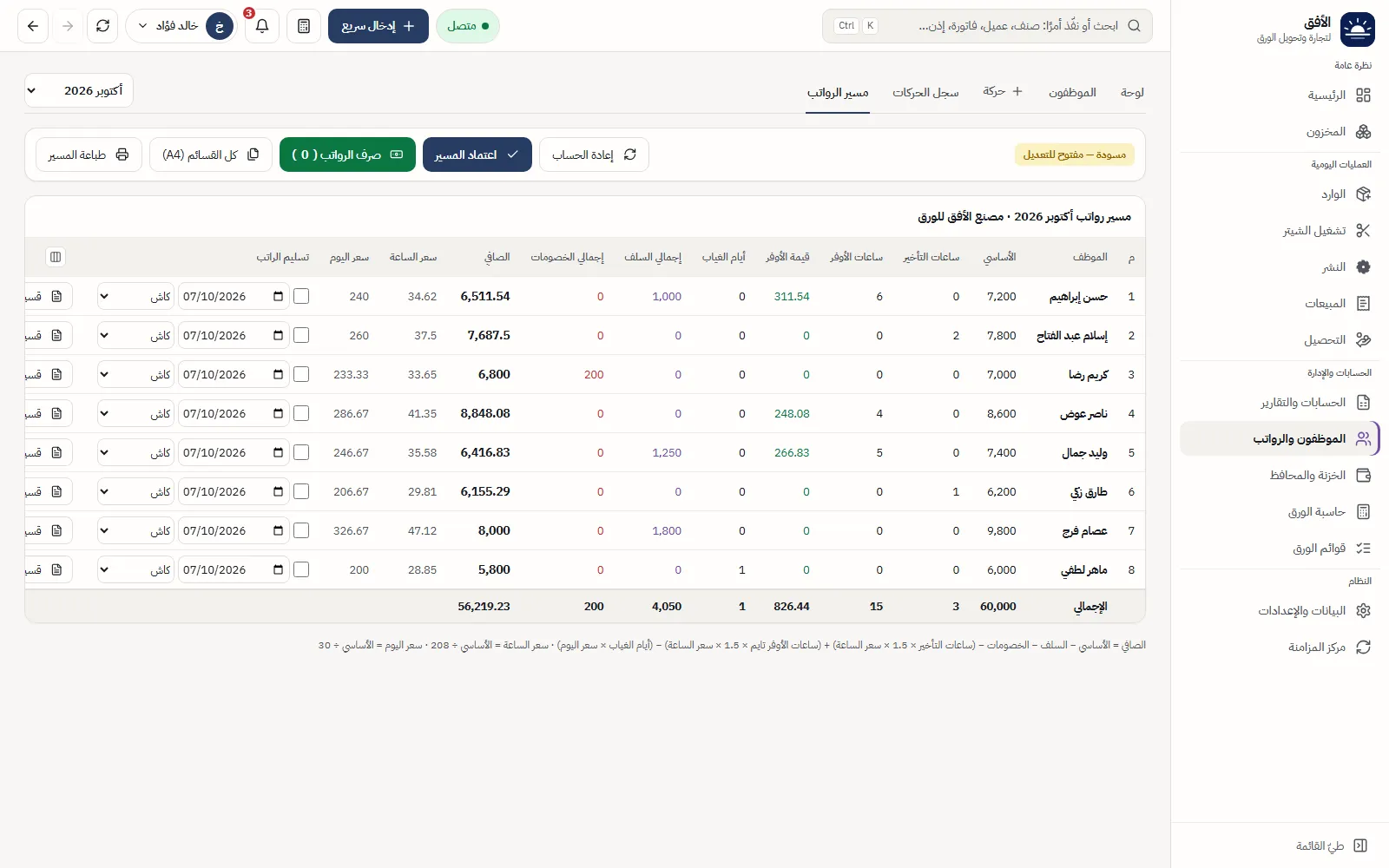
Task: Switch to الموظفون tab
Action: point(1072,92)
